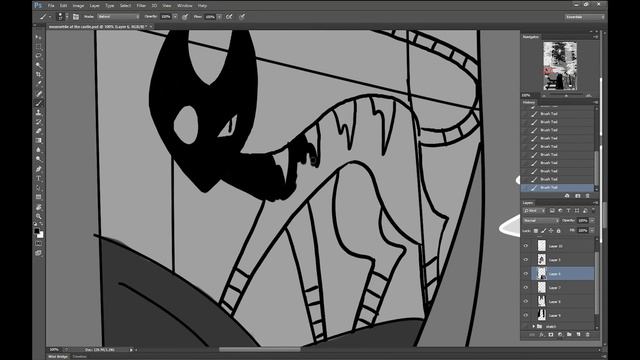Open layer blend mode Normal dropdown
Image resolution: width=640 pixels, height=360 pixels.
(541, 220)
